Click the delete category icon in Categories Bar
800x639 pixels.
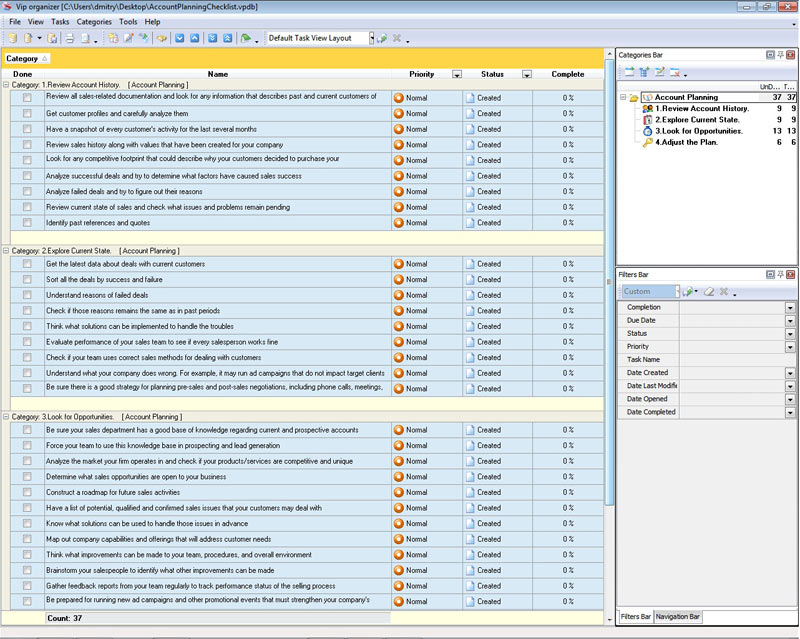point(675,72)
